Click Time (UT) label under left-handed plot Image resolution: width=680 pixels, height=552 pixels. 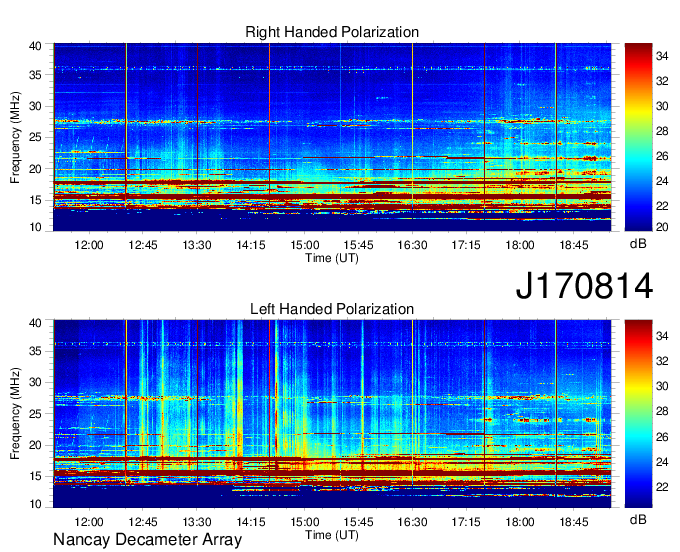coord(332,535)
